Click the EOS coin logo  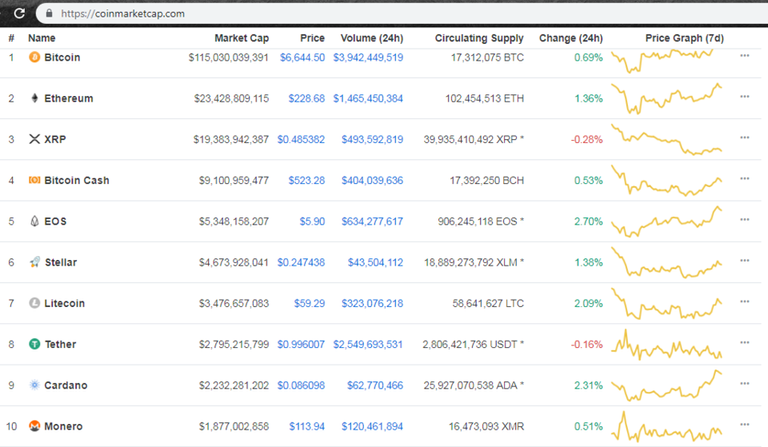(34, 221)
